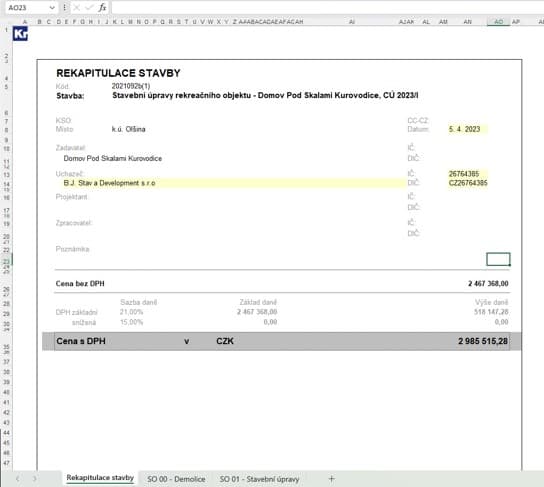Click the previous sheet navigation arrow
Viewport: 544px width, 487px height.
[x=18, y=479]
